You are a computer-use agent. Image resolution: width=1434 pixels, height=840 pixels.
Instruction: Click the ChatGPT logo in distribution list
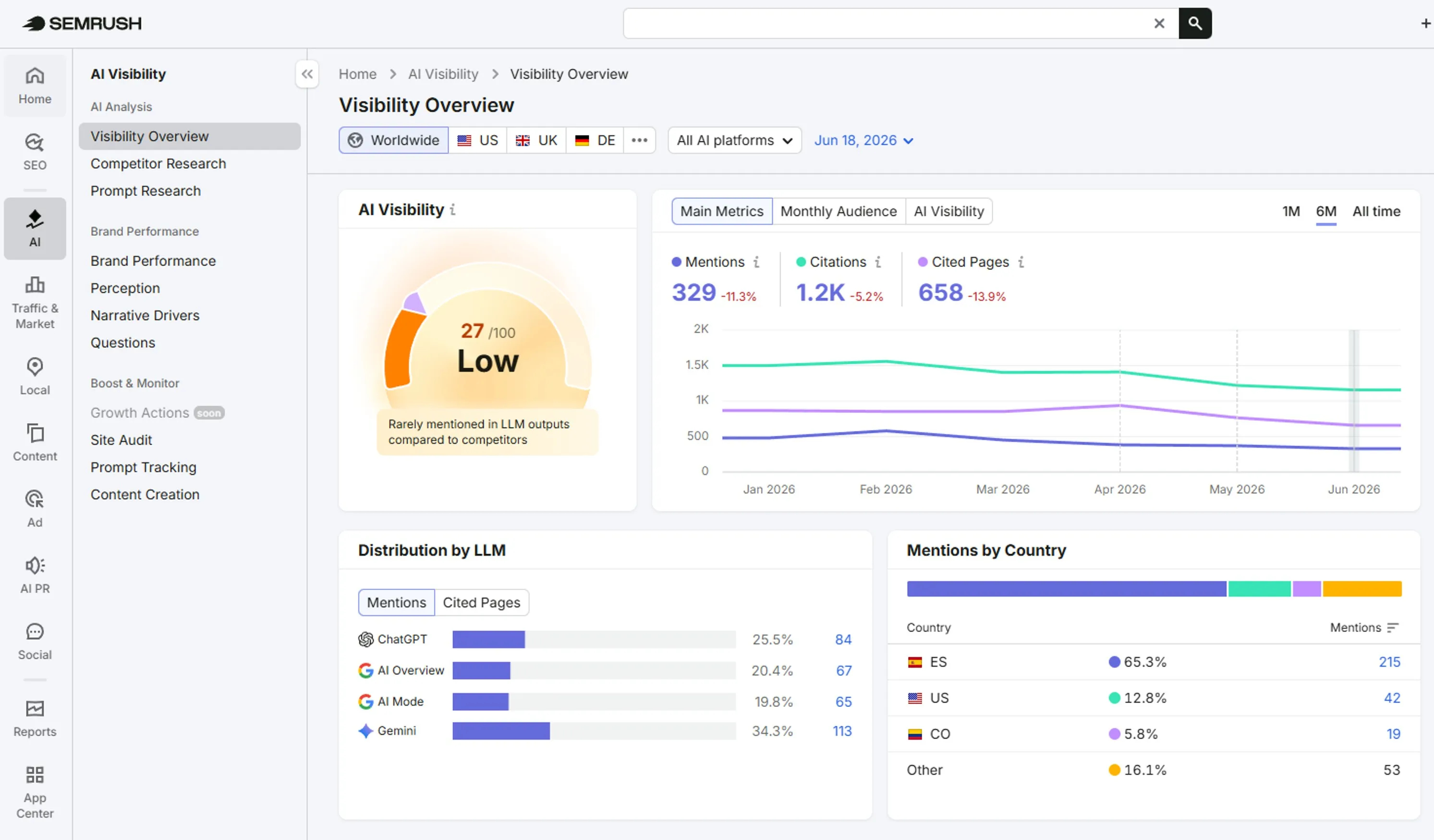tap(366, 640)
